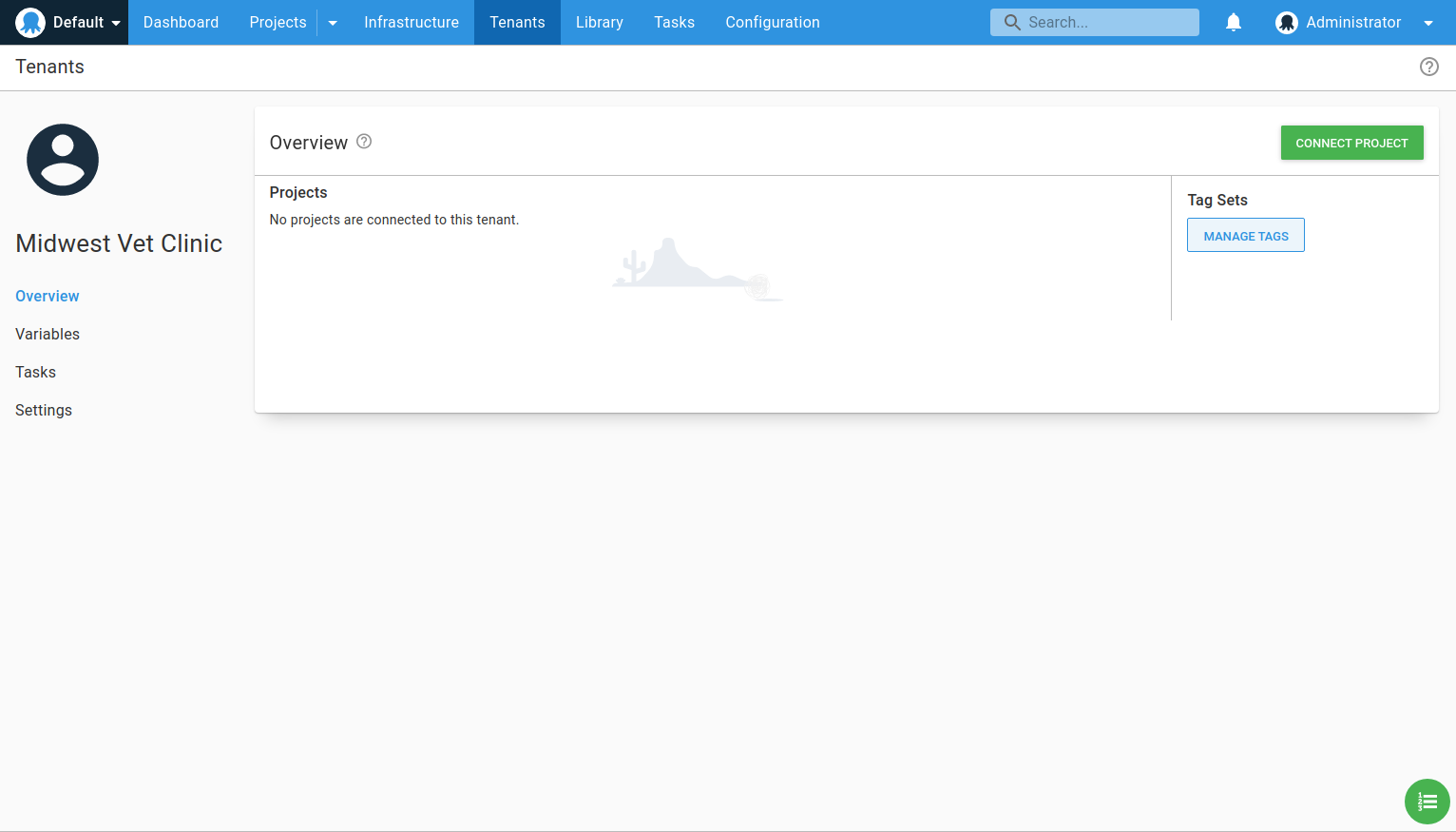Screen dimensions: 1456x832
Task: Click the Connect Project button
Action: click(1351, 143)
